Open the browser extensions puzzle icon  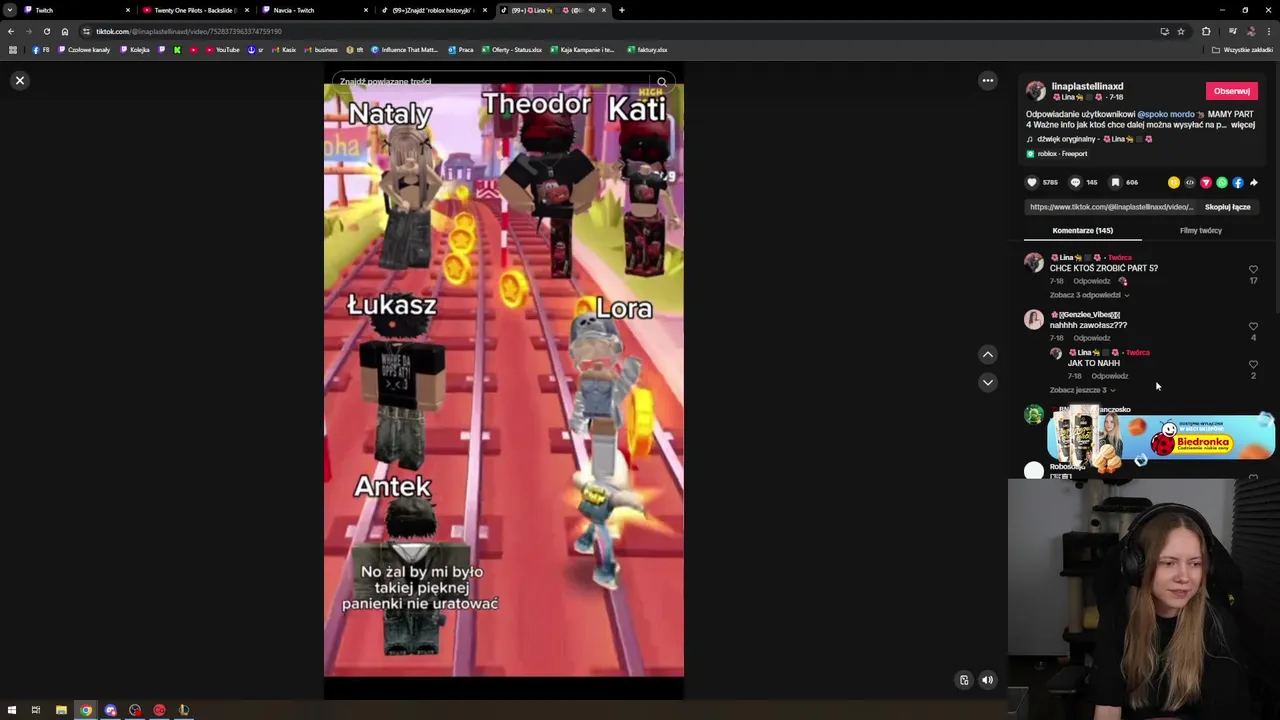click(1206, 31)
